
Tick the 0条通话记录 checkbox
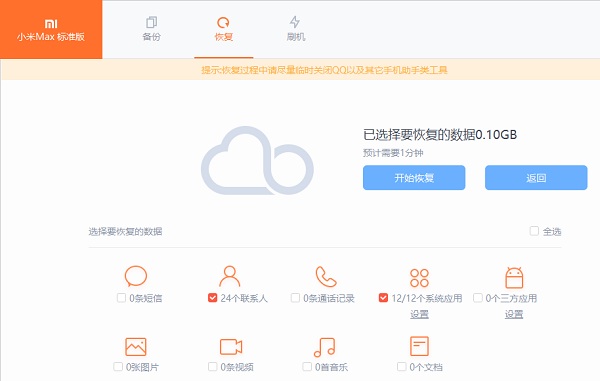point(295,298)
